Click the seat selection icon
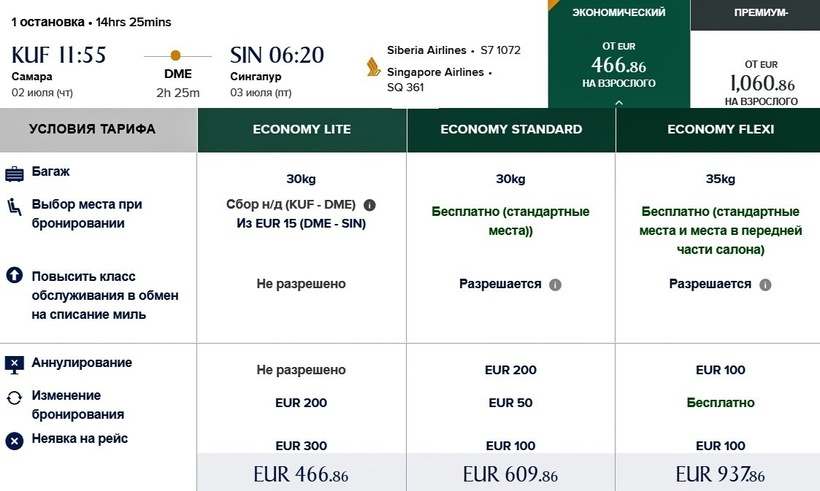 [x=15, y=207]
